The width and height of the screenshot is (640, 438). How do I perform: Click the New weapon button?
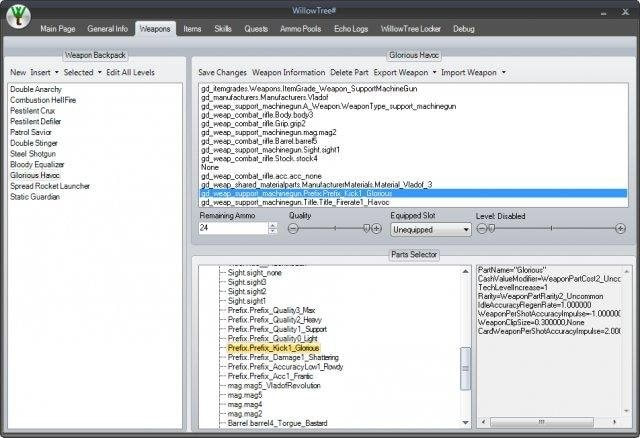point(18,73)
